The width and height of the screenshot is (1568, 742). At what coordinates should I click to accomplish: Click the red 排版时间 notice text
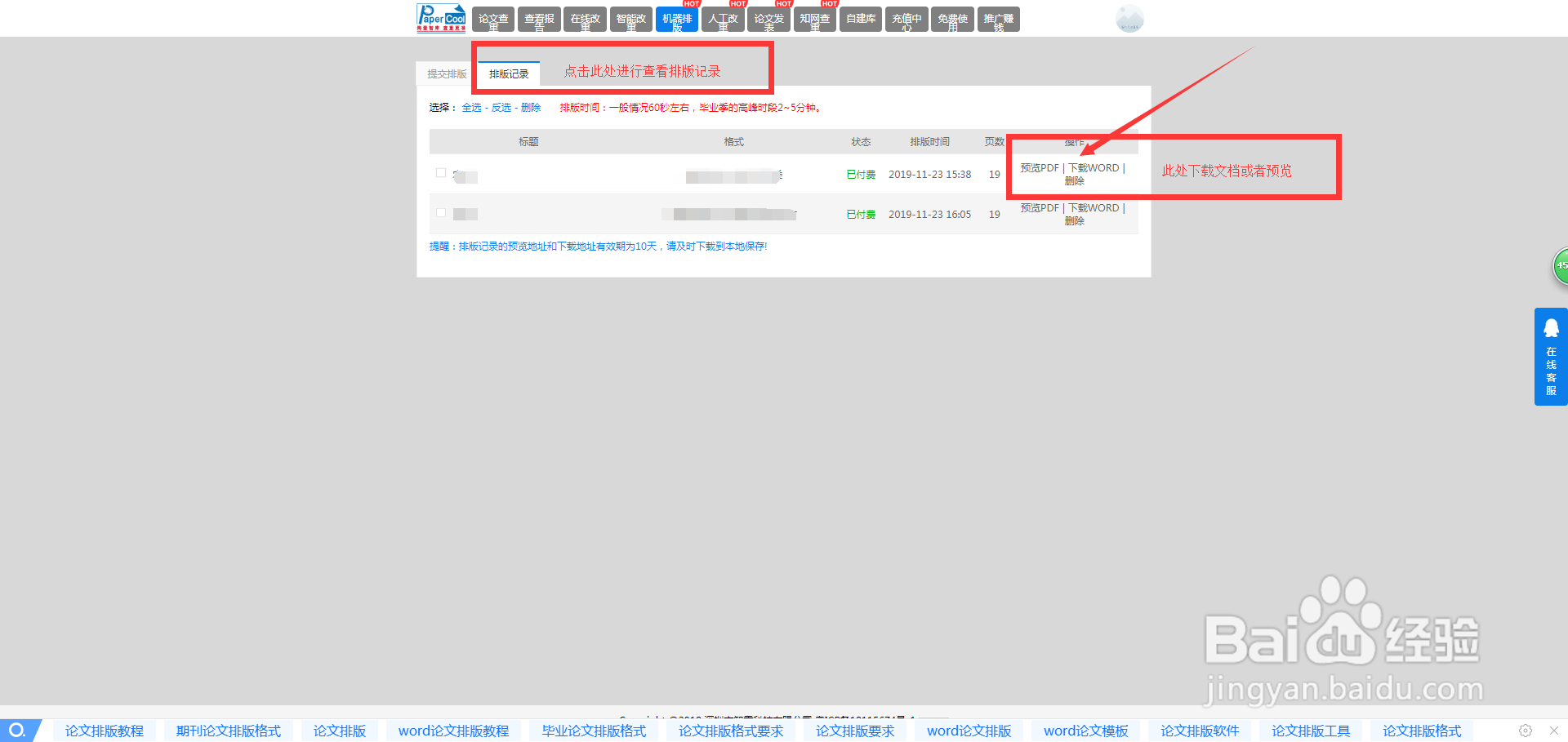[690, 108]
